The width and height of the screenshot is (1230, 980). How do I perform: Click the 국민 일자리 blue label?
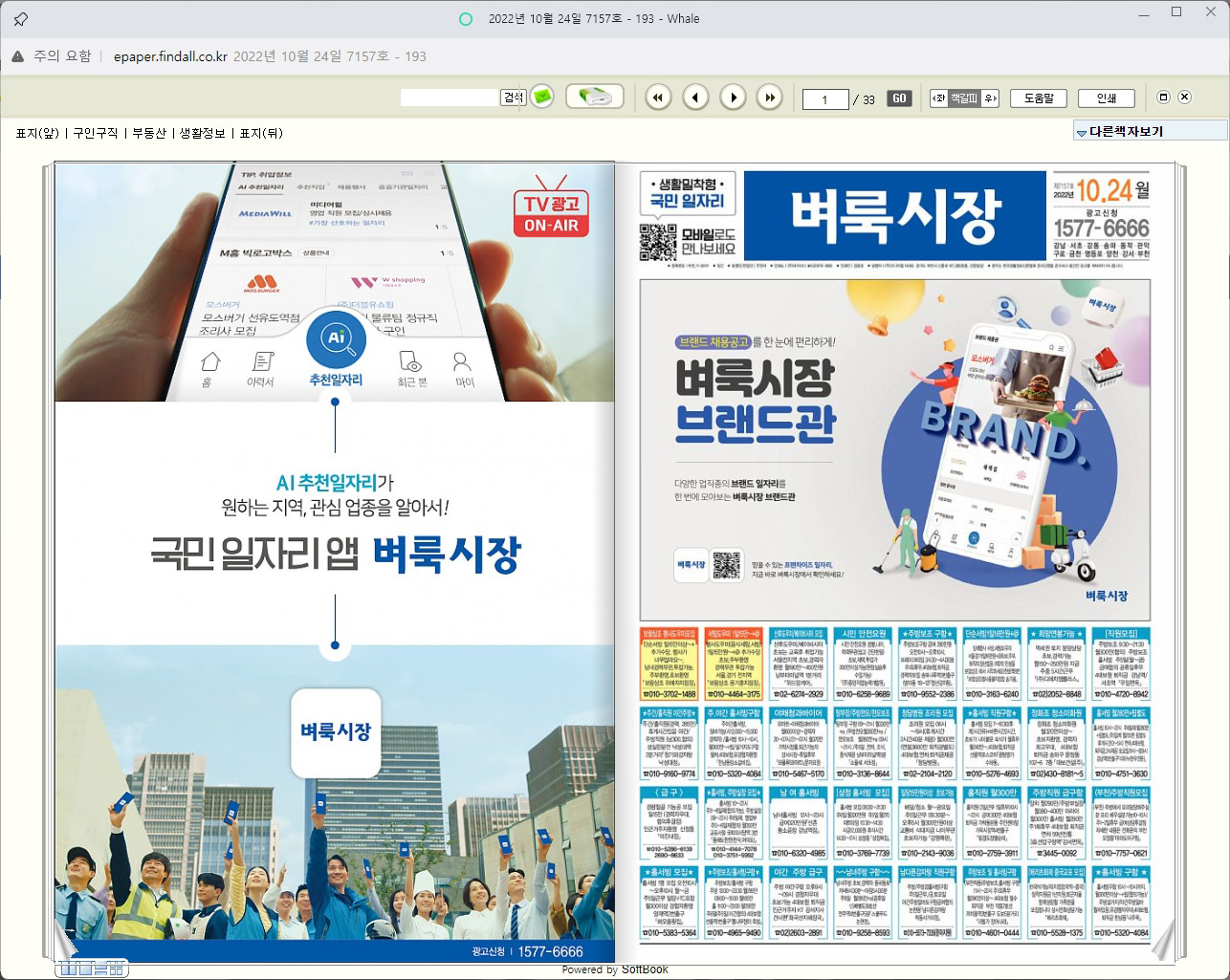687,201
